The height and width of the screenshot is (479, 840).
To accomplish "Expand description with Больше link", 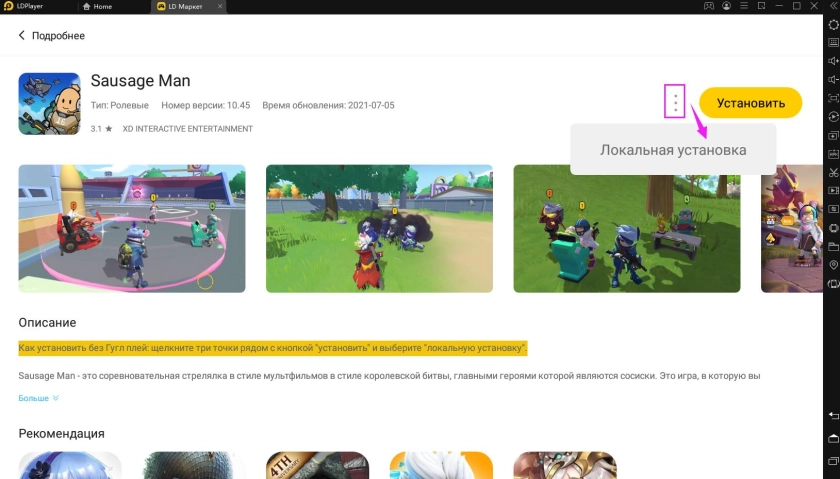I will pos(39,398).
